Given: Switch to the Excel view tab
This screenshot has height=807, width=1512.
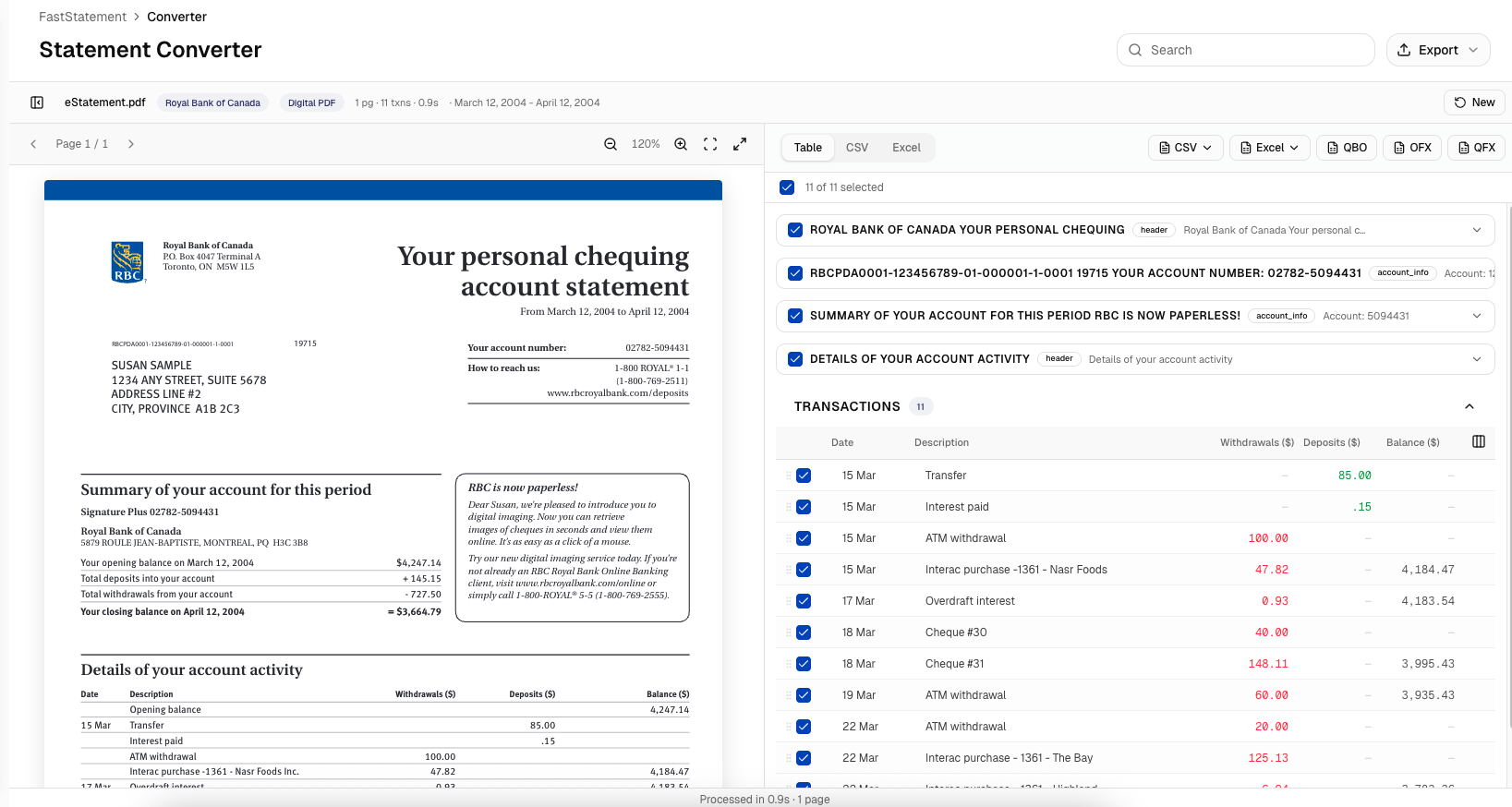Looking at the screenshot, I should coord(905,148).
